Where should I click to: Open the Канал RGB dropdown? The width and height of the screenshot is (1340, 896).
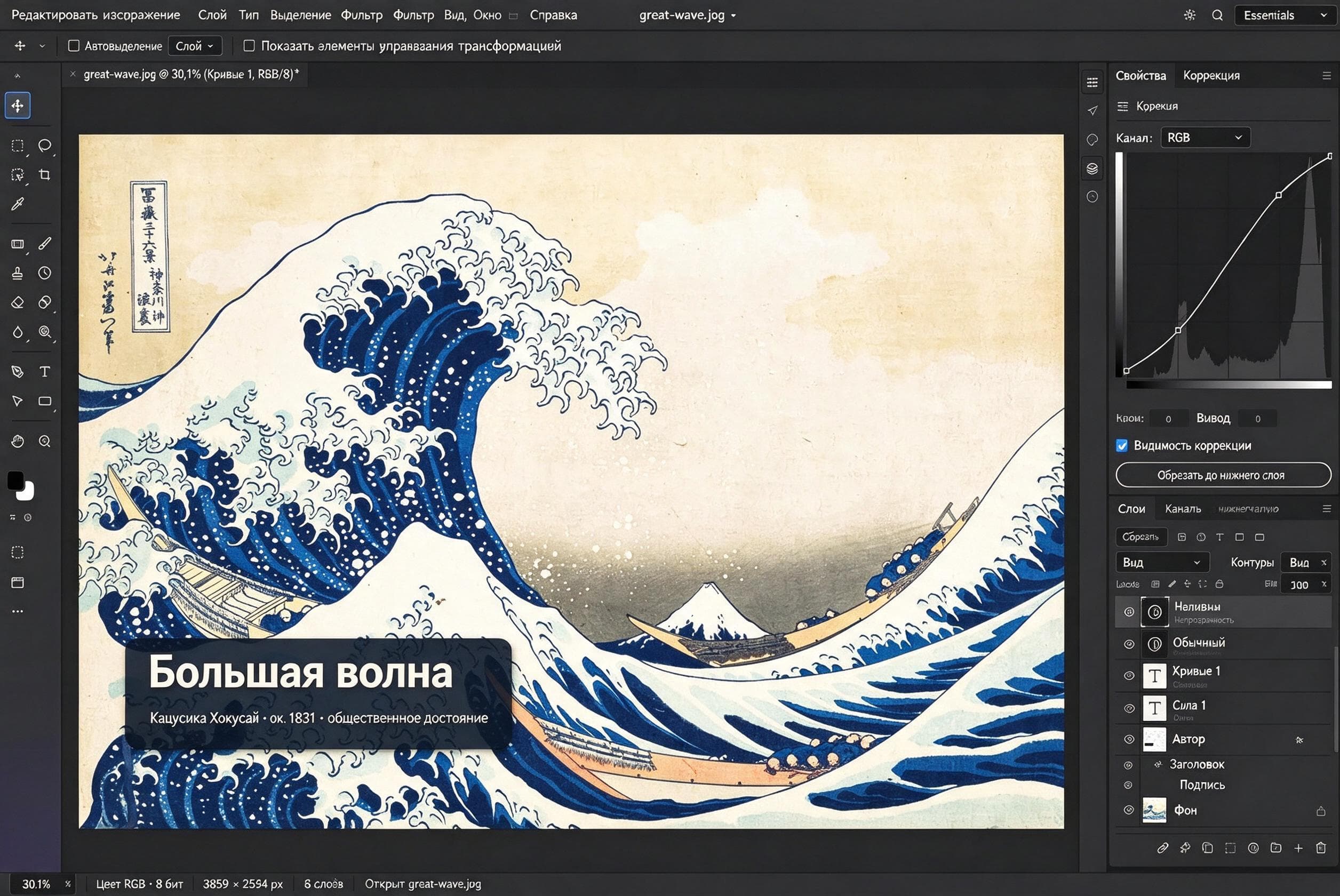click(x=1206, y=138)
